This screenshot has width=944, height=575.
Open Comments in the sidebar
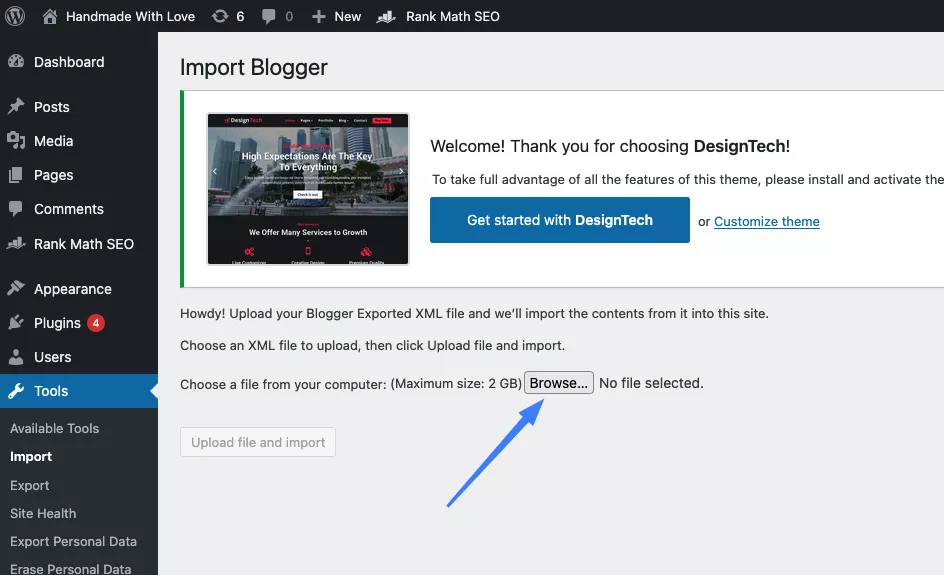pyautogui.click(x=69, y=209)
